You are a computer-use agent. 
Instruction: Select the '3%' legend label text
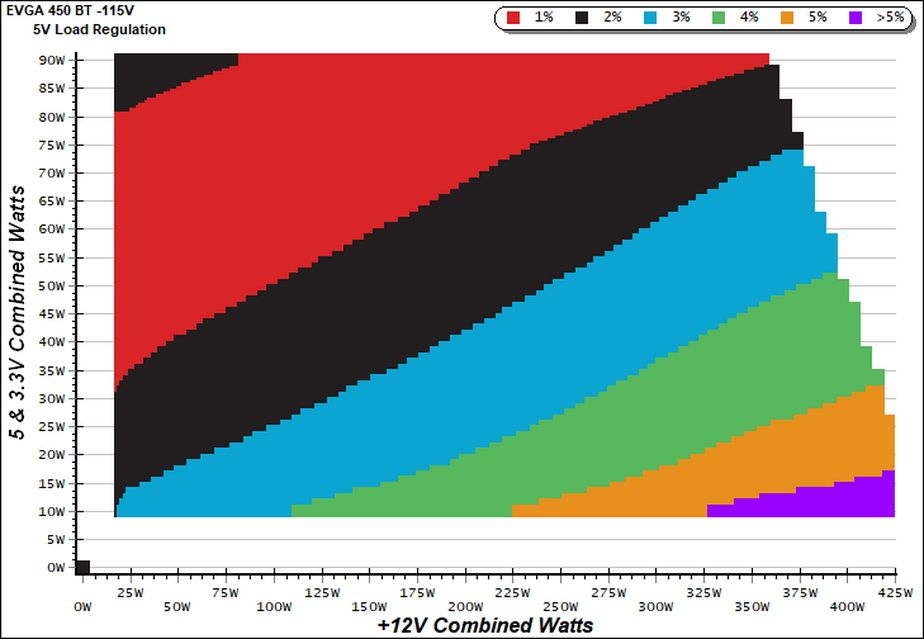[681, 17]
